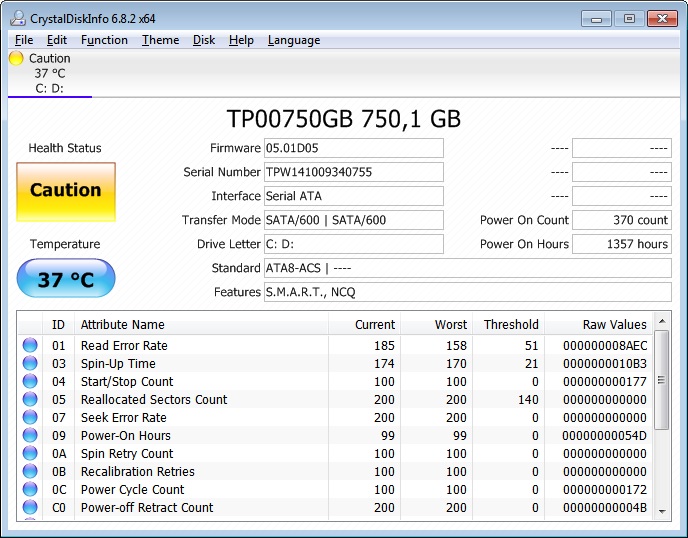Click the Power On Count value 370 count
This screenshot has width=688, height=538.
point(622,220)
